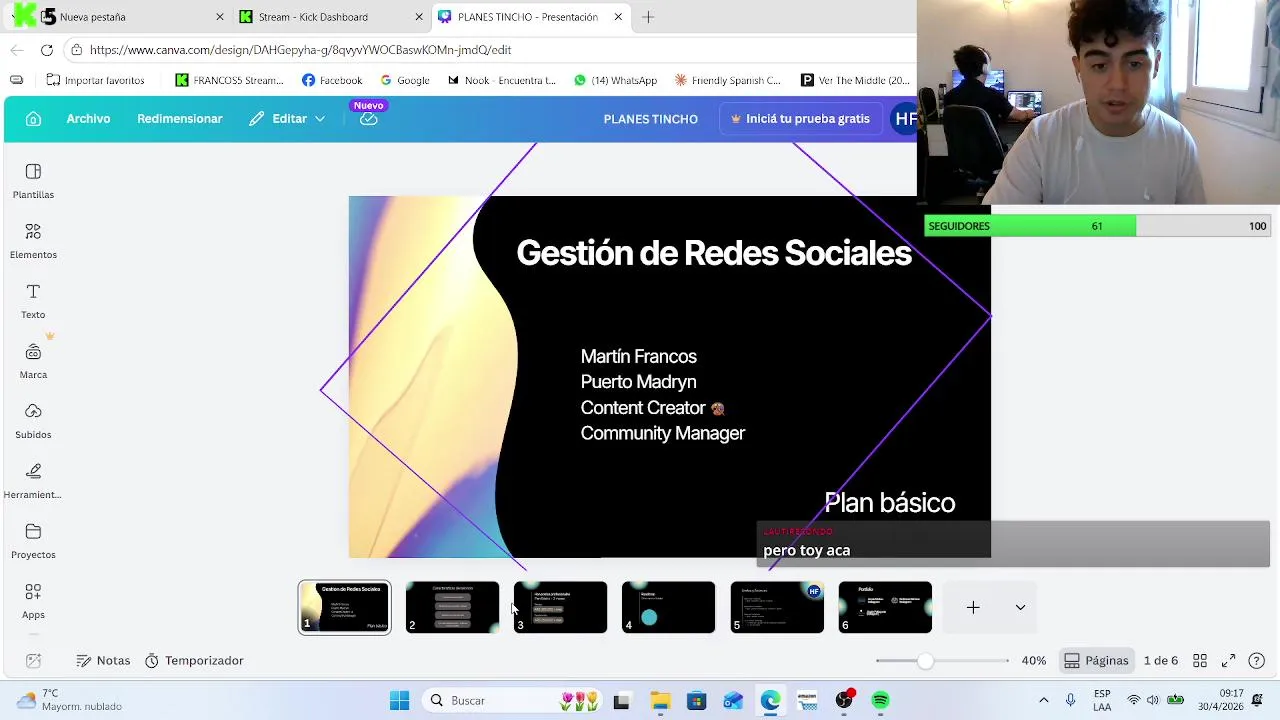Open the Archivo menu

pos(88,119)
